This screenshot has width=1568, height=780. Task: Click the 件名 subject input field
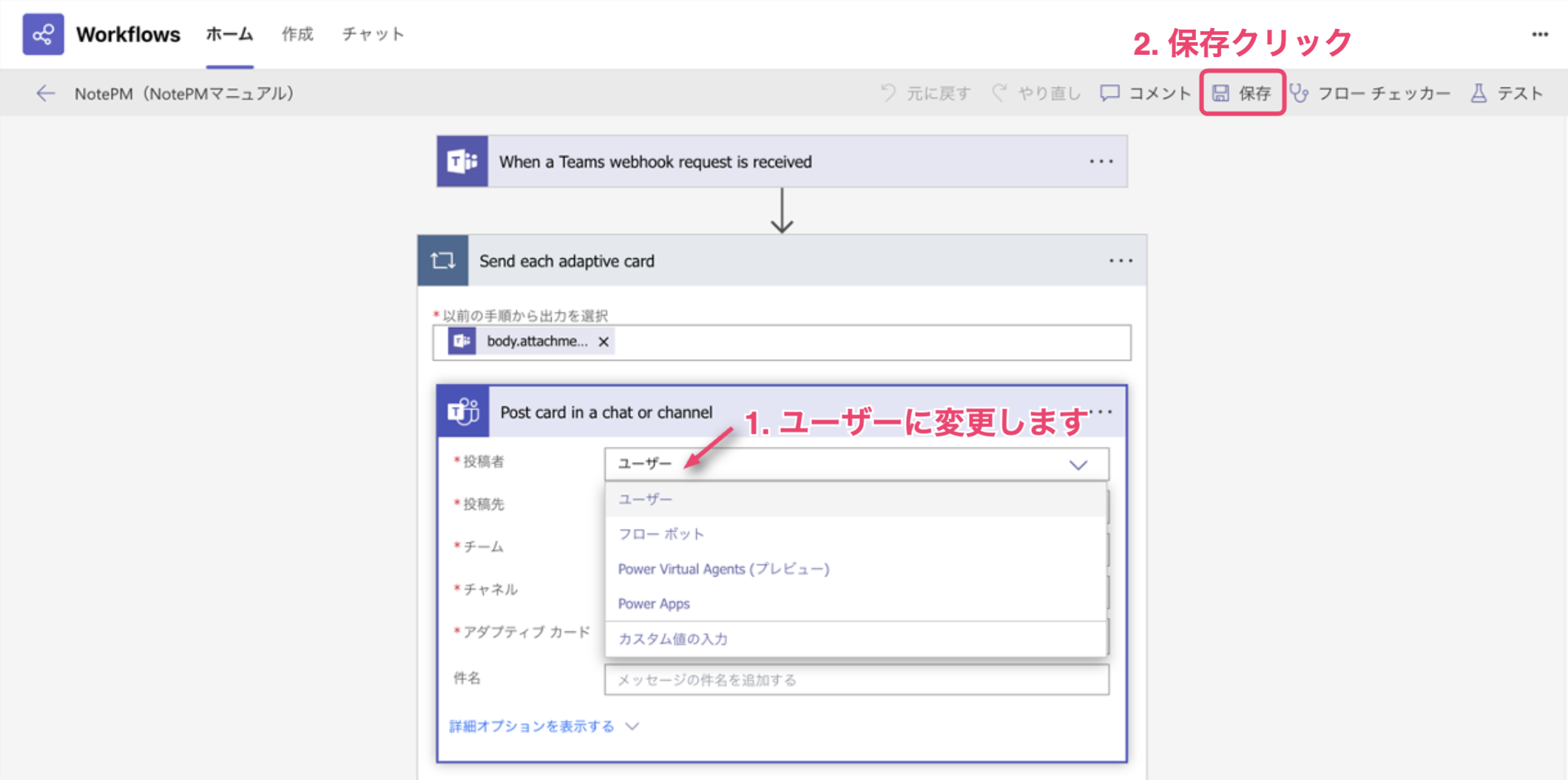[x=856, y=679]
